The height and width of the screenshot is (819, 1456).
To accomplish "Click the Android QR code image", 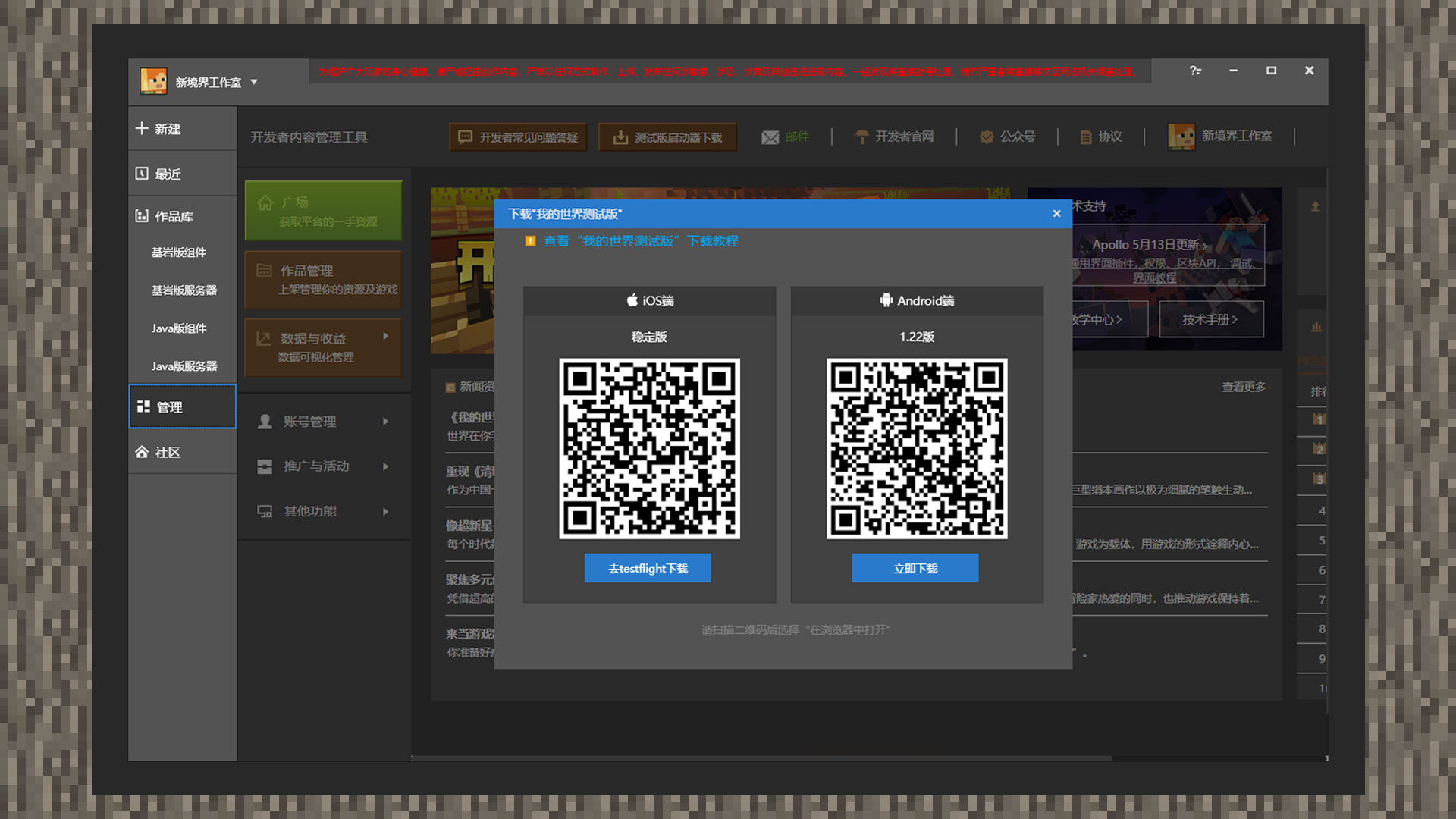I will pyautogui.click(x=917, y=449).
